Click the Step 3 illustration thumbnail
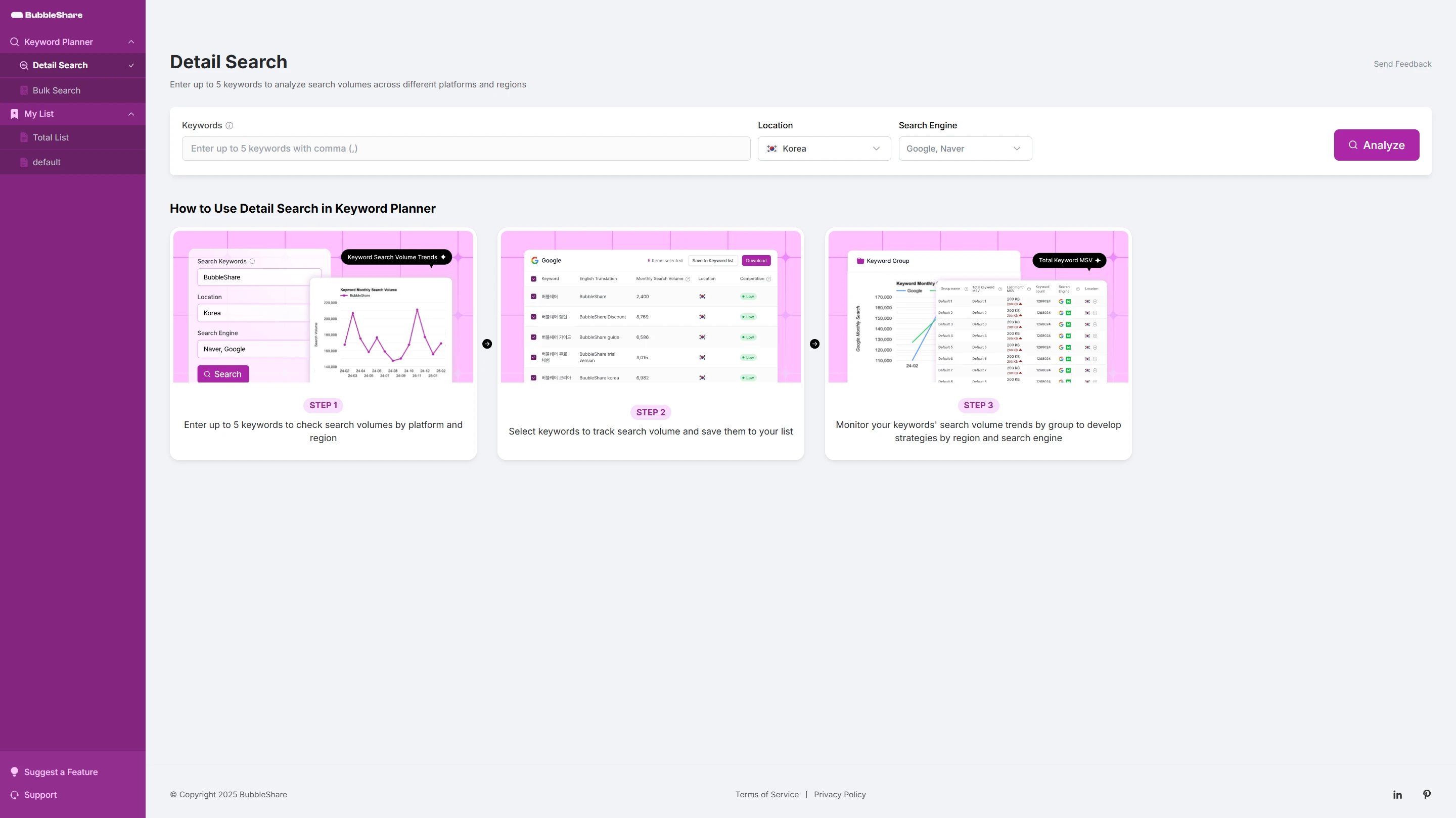Screen dimensions: 1456x818 point(978,307)
